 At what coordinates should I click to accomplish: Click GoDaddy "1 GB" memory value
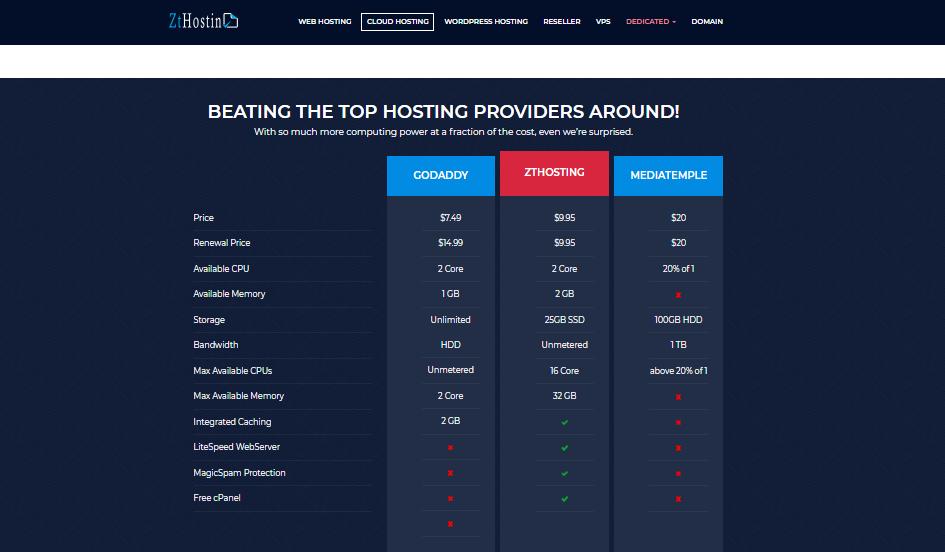[x=450, y=294]
